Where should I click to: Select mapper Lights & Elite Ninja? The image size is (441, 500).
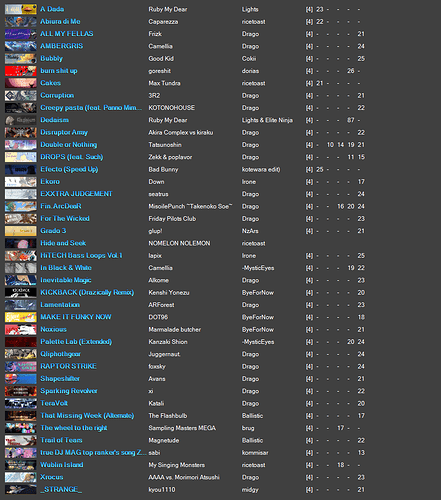pyautogui.click(x=267, y=120)
